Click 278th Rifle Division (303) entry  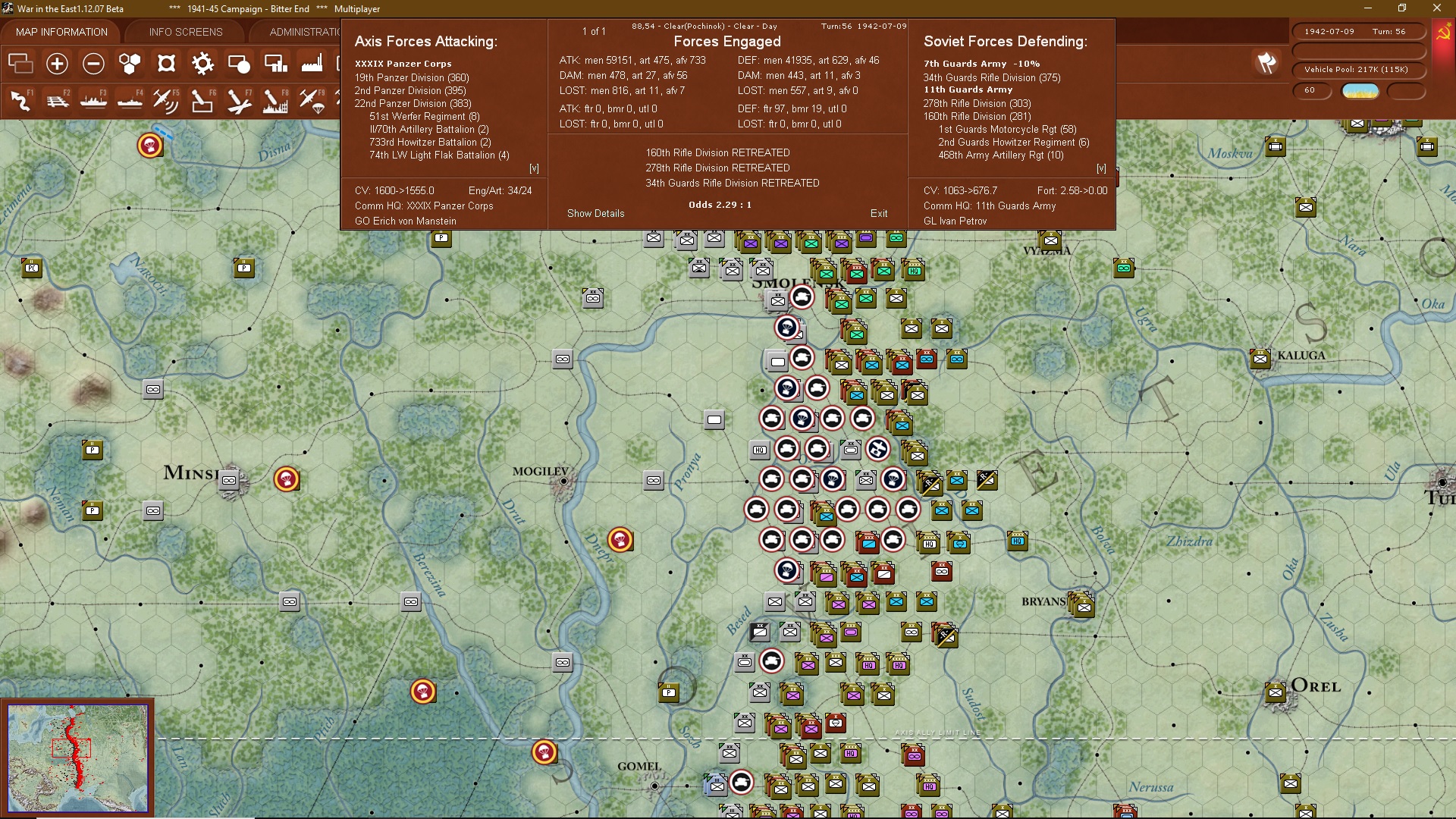pos(977,103)
